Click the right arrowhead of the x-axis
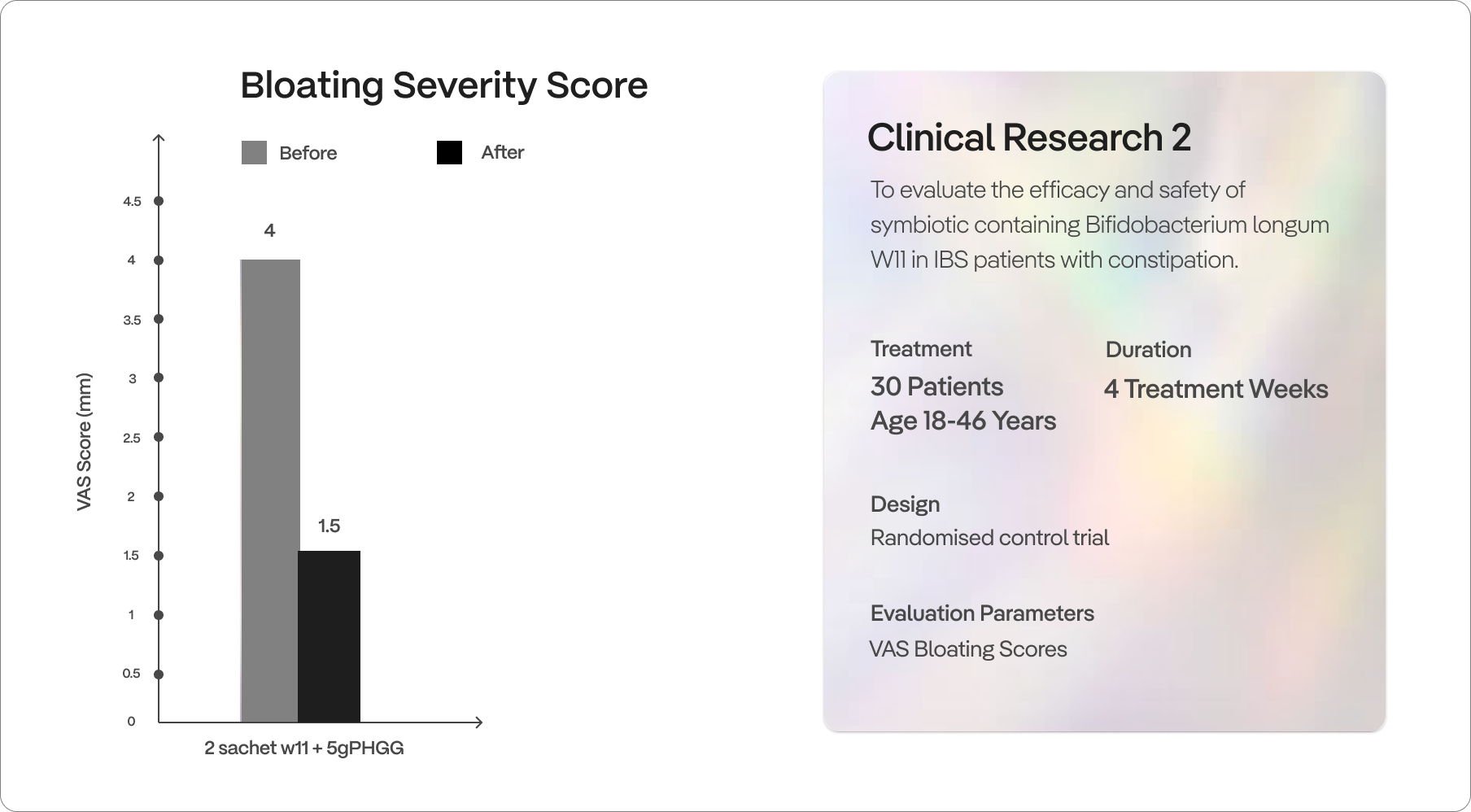This screenshot has height=812, width=1471. tap(478, 722)
